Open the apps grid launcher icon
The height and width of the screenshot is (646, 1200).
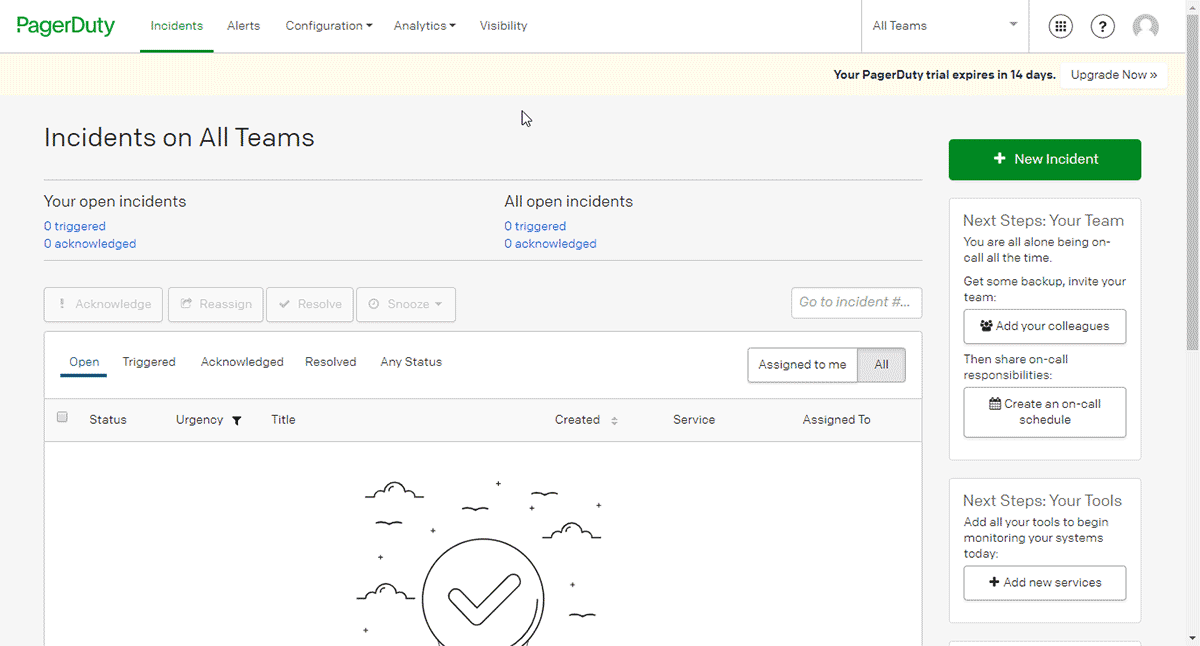point(1060,26)
